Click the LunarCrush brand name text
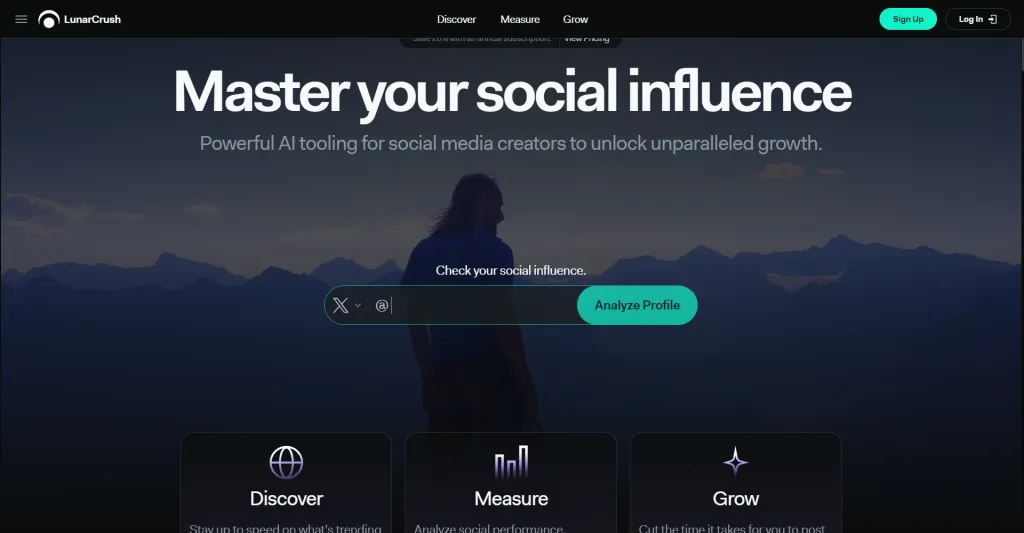Viewport: 1024px width, 533px height. point(92,20)
